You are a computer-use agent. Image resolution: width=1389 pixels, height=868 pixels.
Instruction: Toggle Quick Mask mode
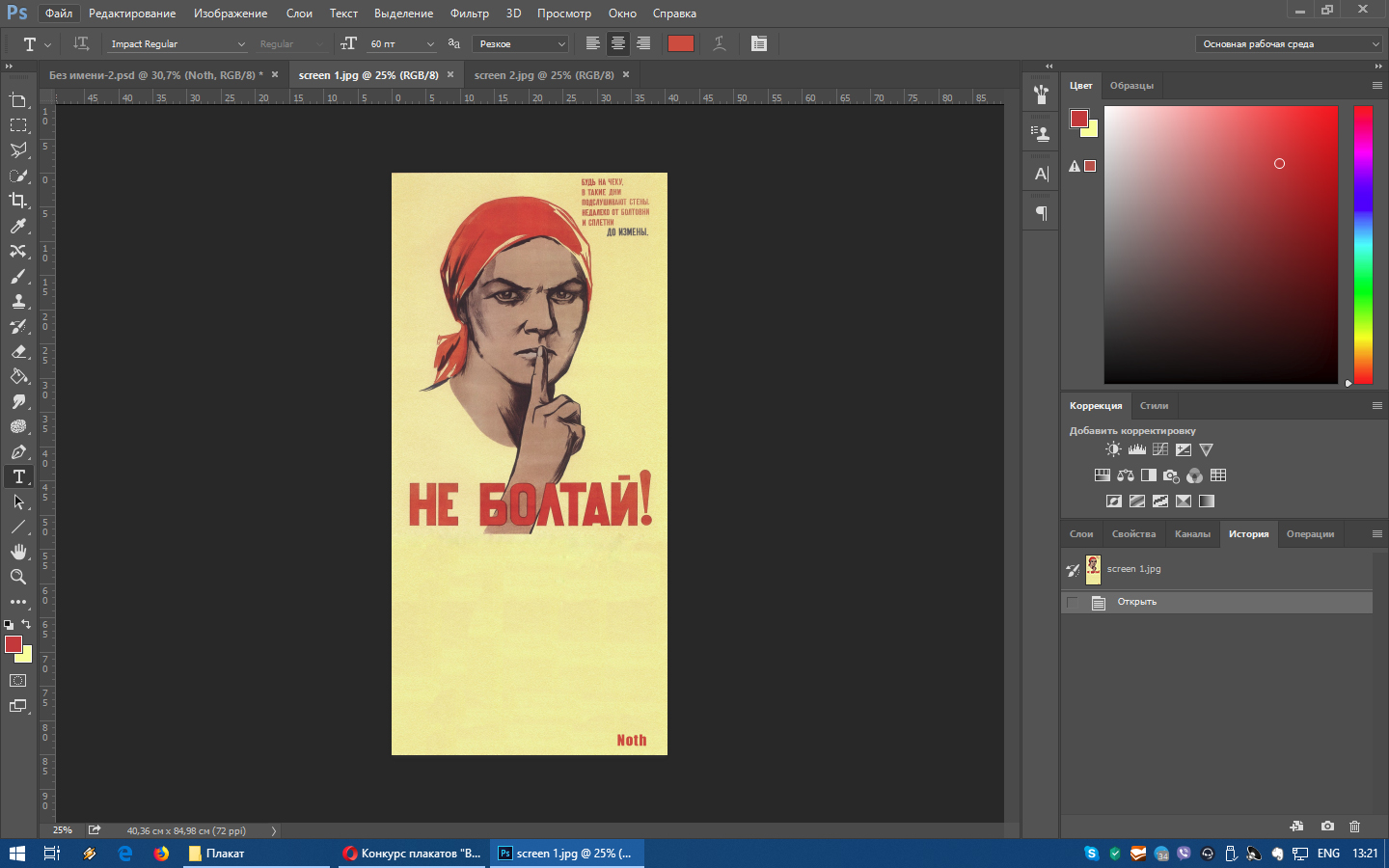point(18,681)
